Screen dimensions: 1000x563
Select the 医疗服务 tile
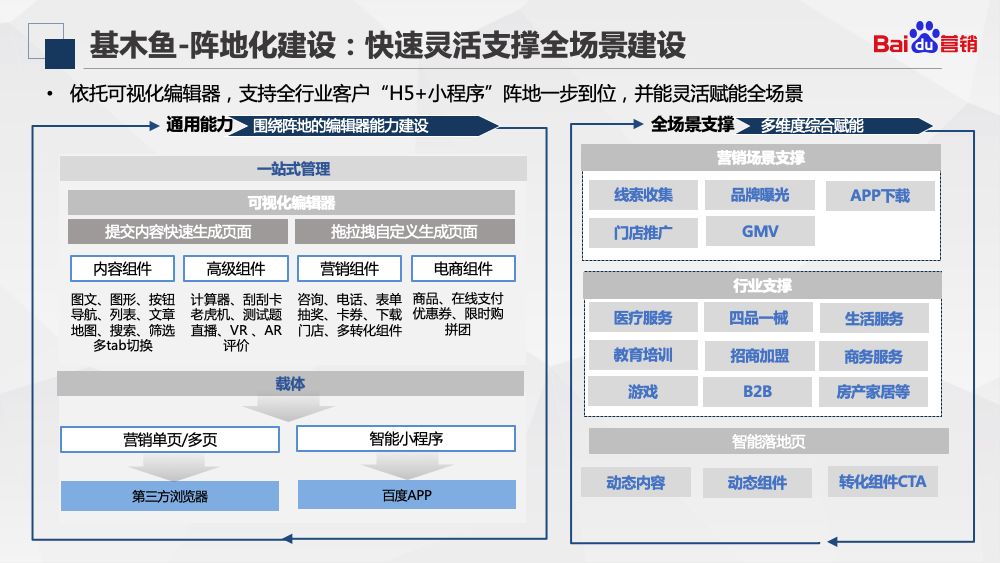(x=643, y=318)
